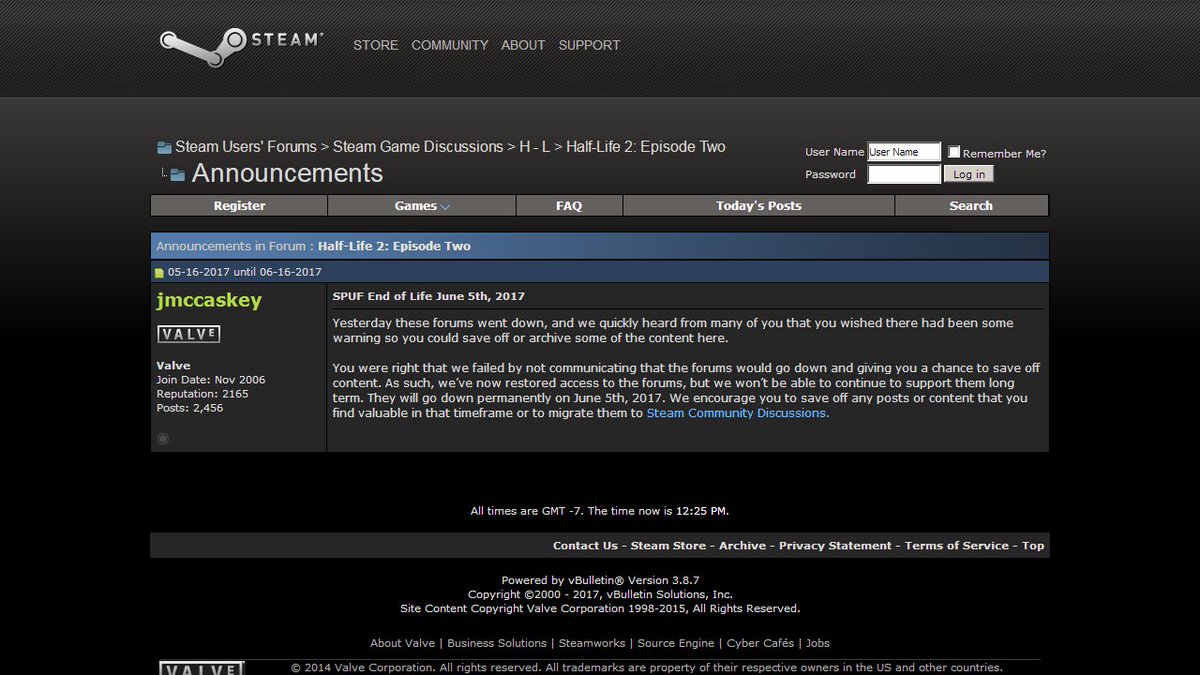Click the Join Date: Nov 2006 text
Image resolution: width=1200 pixels, height=675 pixels.
coord(211,380)
